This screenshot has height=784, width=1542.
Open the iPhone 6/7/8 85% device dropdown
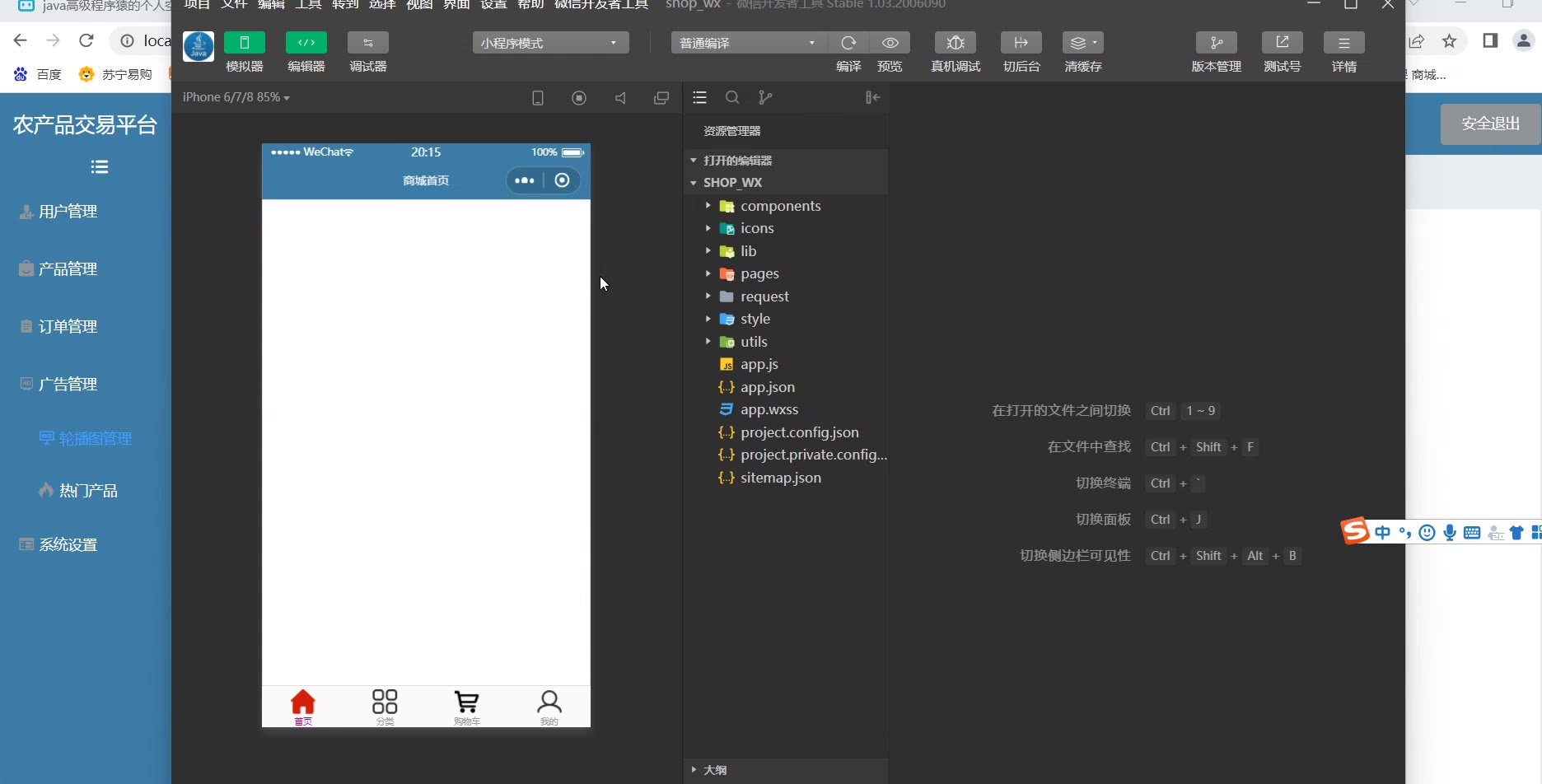pyautogui.click(x=236, y=97)
